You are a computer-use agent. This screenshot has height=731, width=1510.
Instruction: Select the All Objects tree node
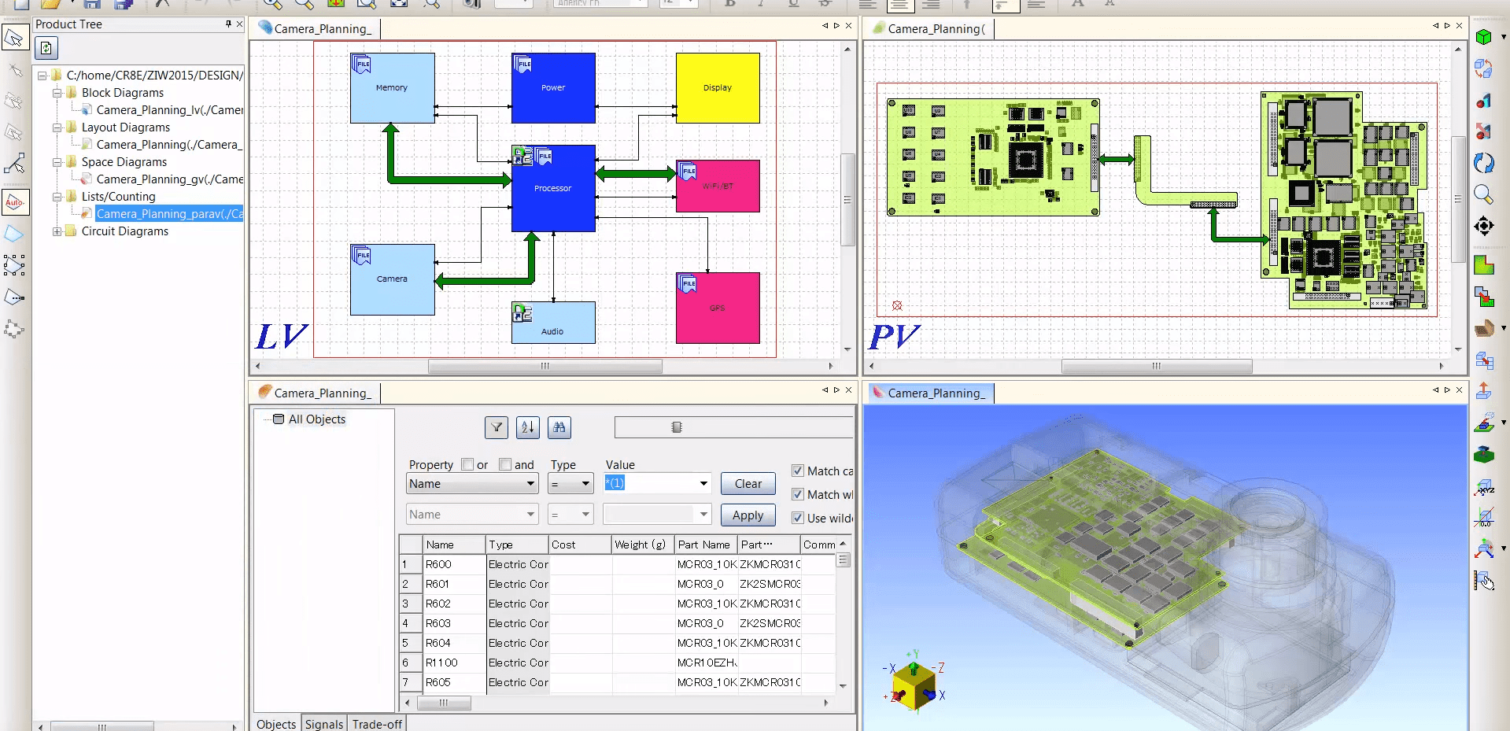click(316, 419)
